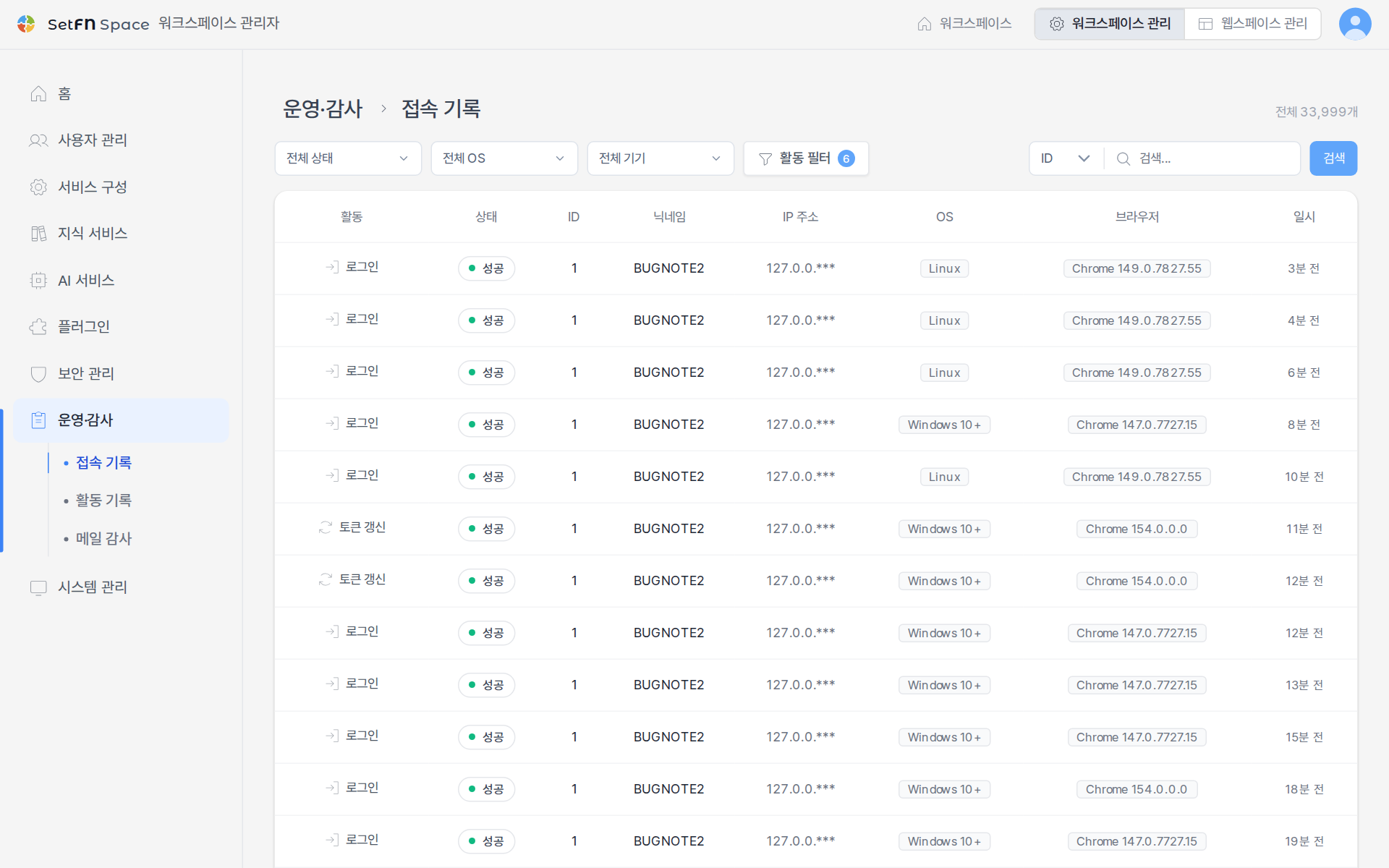Image resolution: width=1389 pixels, height=868 pixels.
Task: Click the 브라우저 column header
Action: pyautogui.click(x=1137, y=217)
